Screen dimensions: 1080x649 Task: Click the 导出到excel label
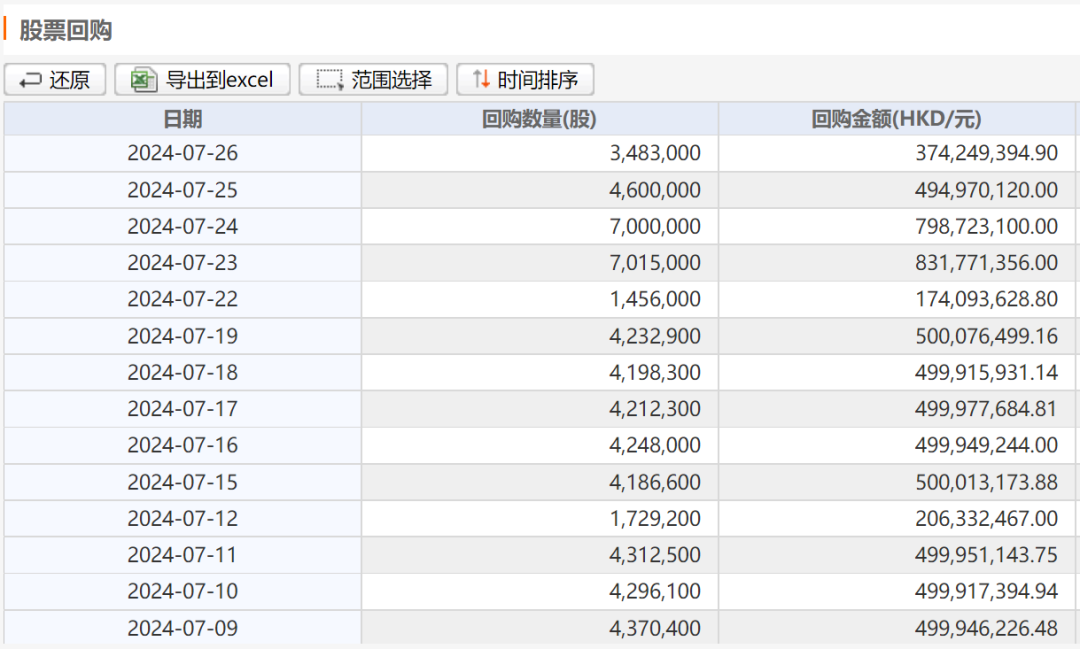(220, 79)
